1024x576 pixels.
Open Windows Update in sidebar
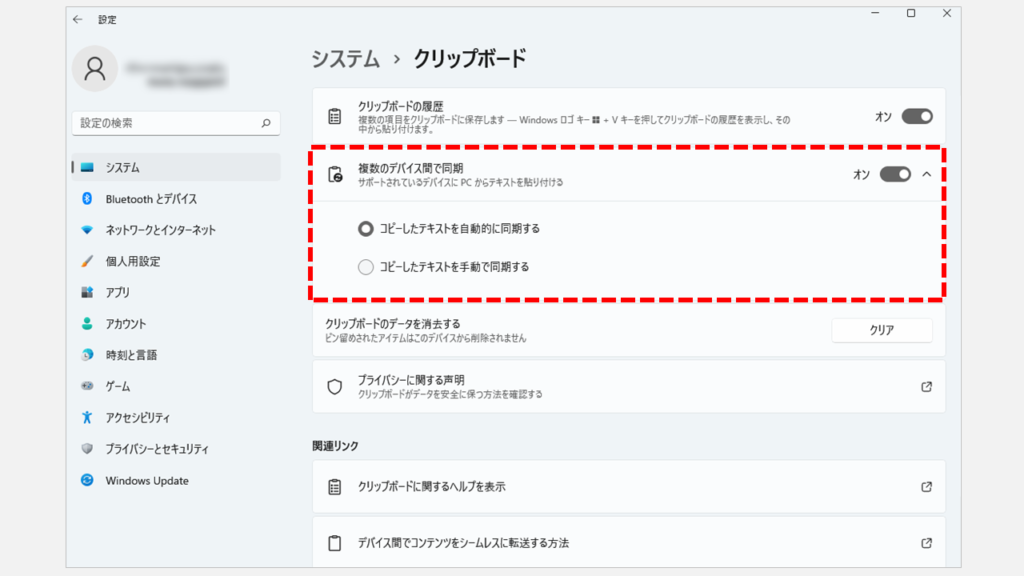[146, 481]
